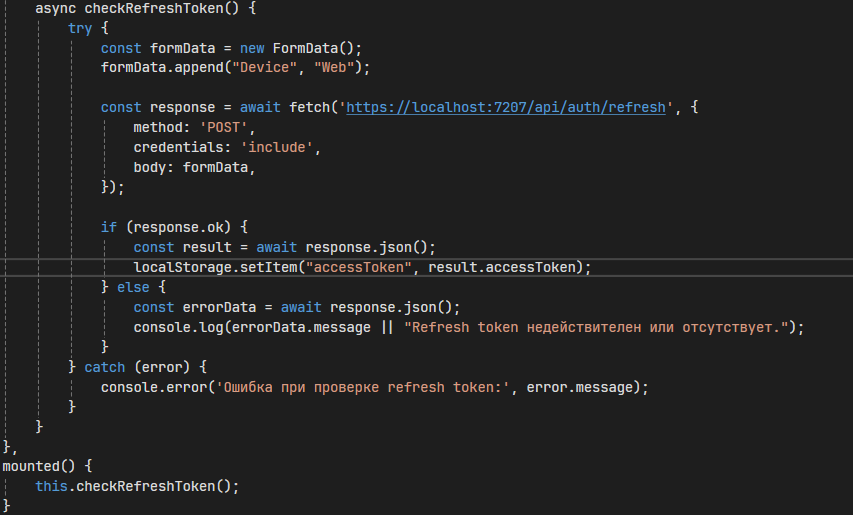Select the "Web" string literal
Viewport: 853px width, 515px height.
(x=334, y=68)
